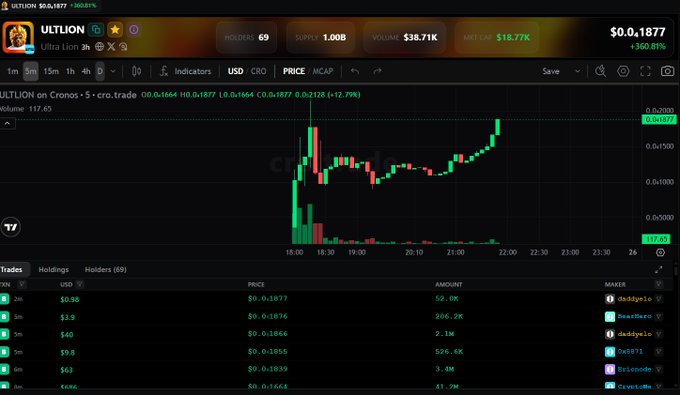Image resolution: width=680 pixels, height=395 pixels.
Task: Filter by maker Ericnode
Action: coord(658,369)
